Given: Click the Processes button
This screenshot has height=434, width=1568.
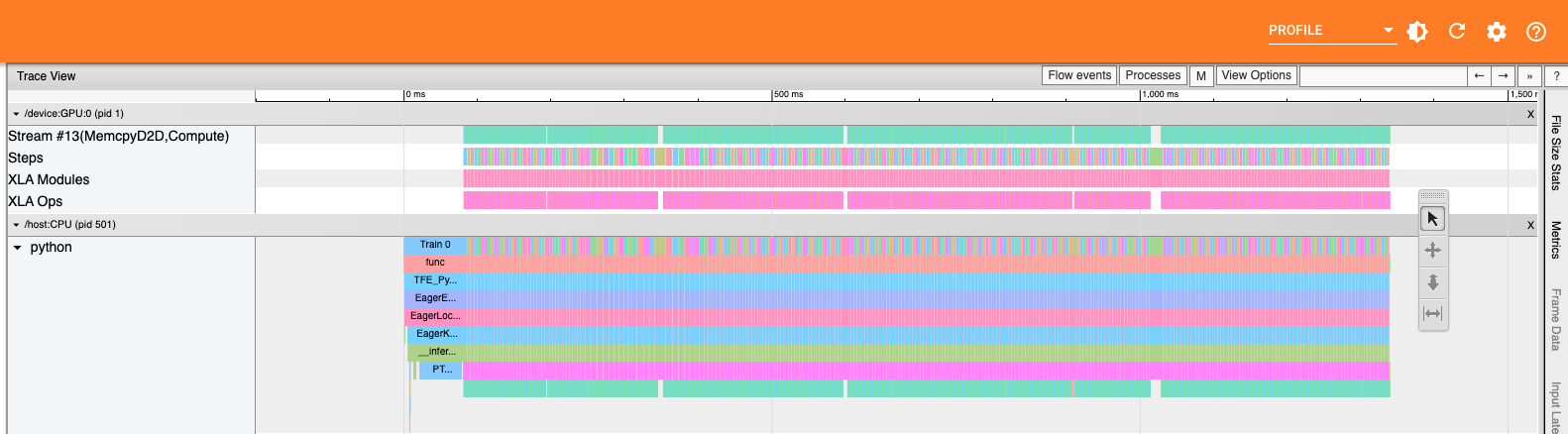Looking at the screenshot, I should pos(1153,75).
